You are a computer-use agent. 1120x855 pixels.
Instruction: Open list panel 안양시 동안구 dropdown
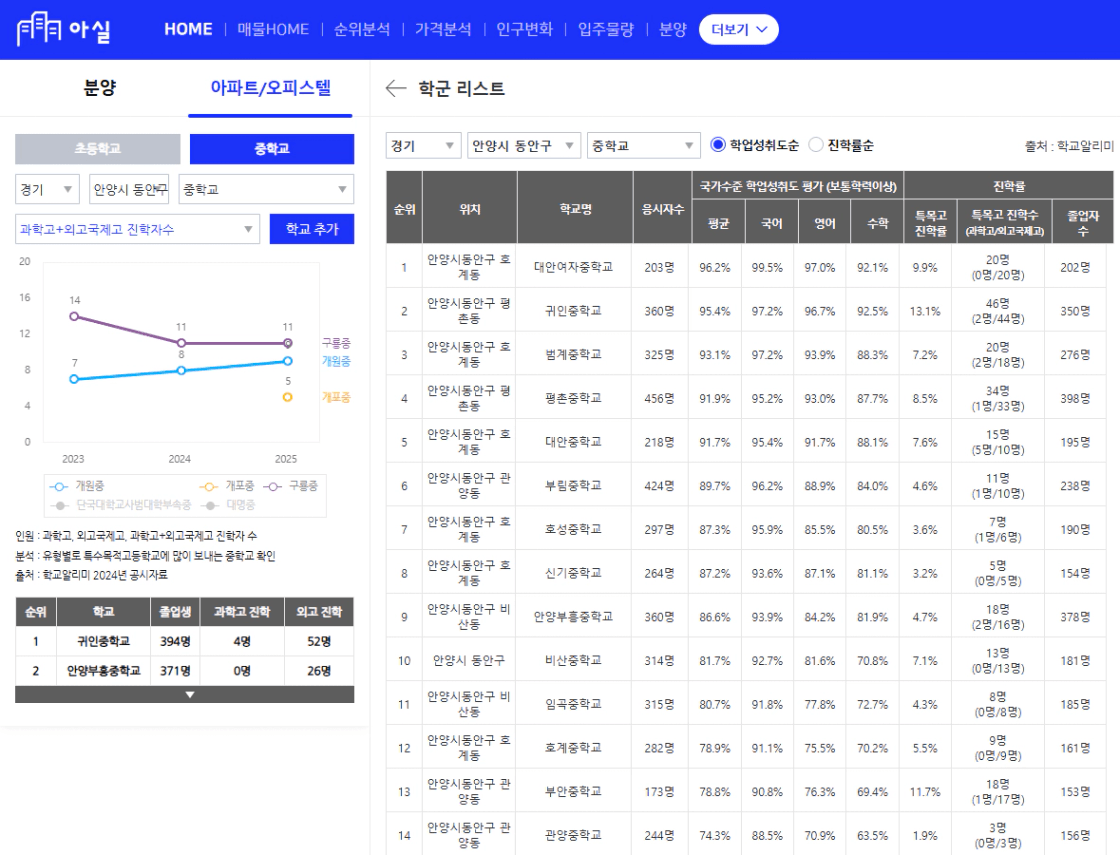(x=524, y=146)
